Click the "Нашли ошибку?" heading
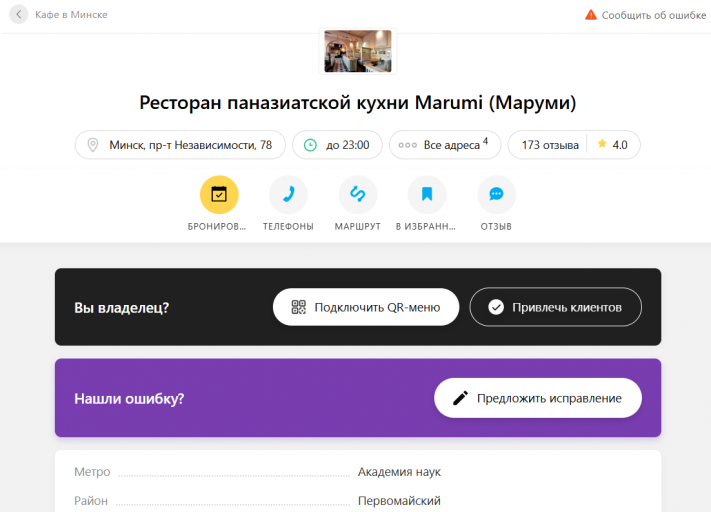Image resolution: width=711 pixels, height=512 pixels. (129, 399)
